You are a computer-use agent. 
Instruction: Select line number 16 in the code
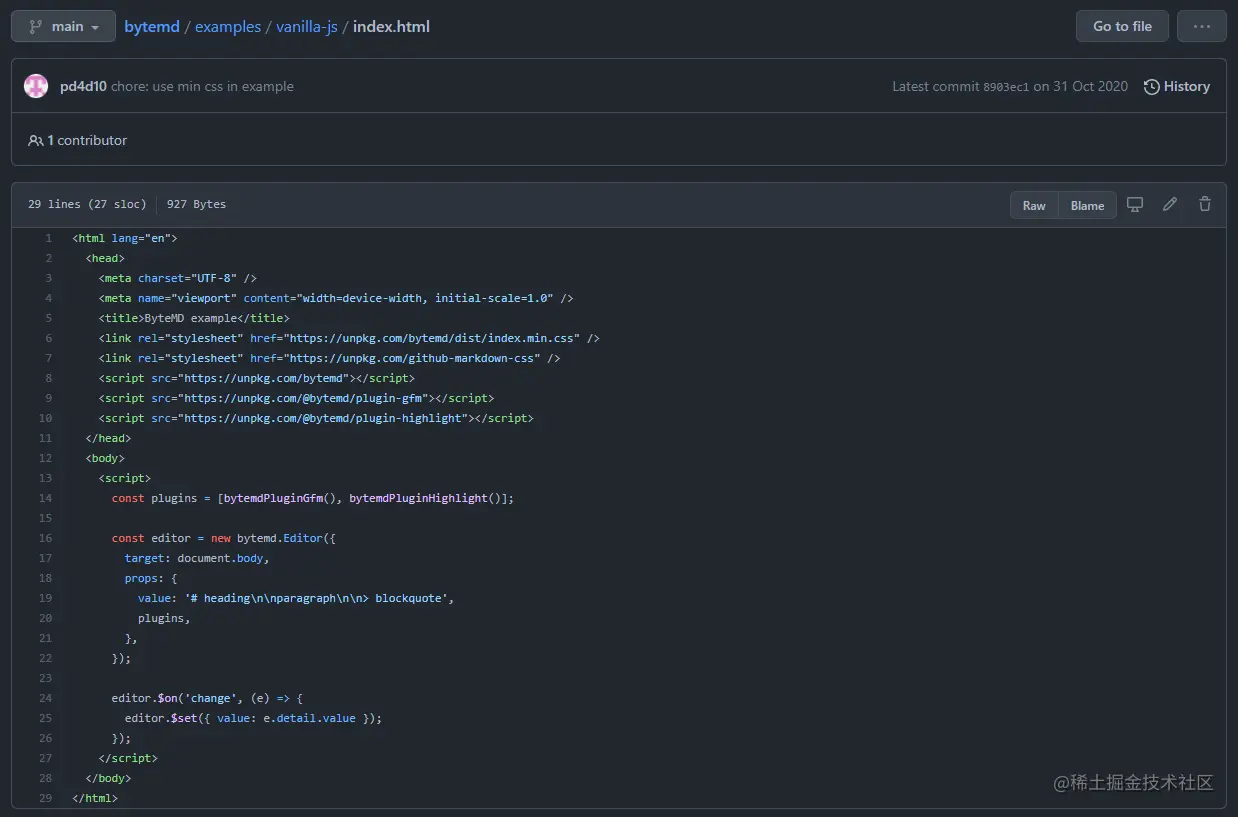point(45,538)
